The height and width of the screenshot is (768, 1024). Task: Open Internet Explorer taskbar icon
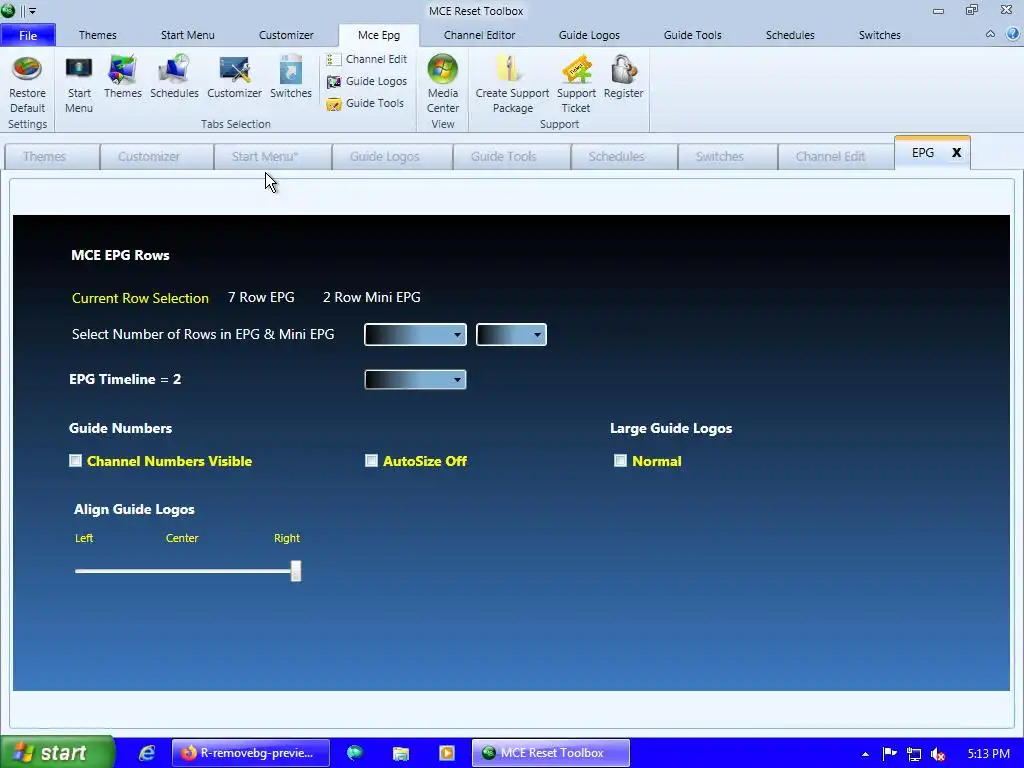[x=147, y=753]
